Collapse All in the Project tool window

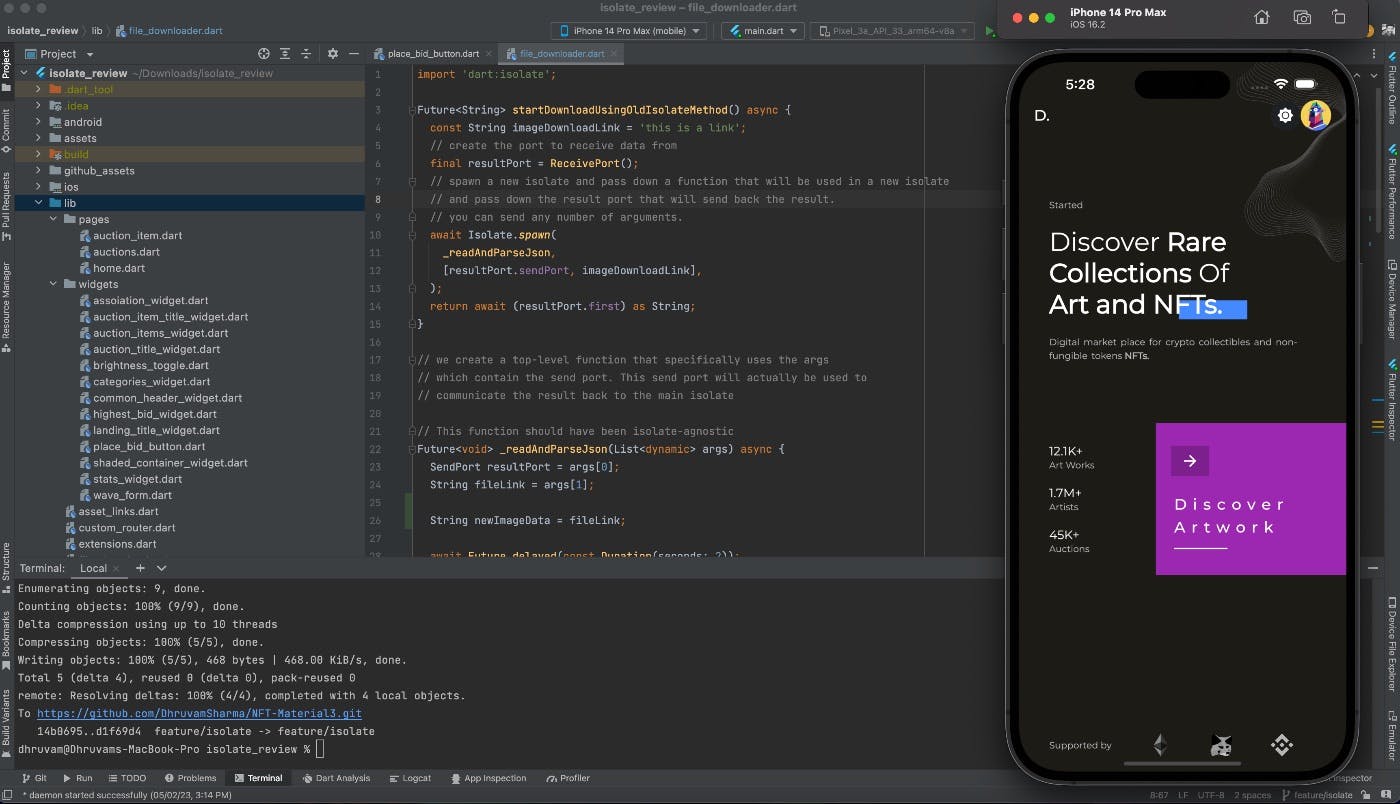pos(307,53)
